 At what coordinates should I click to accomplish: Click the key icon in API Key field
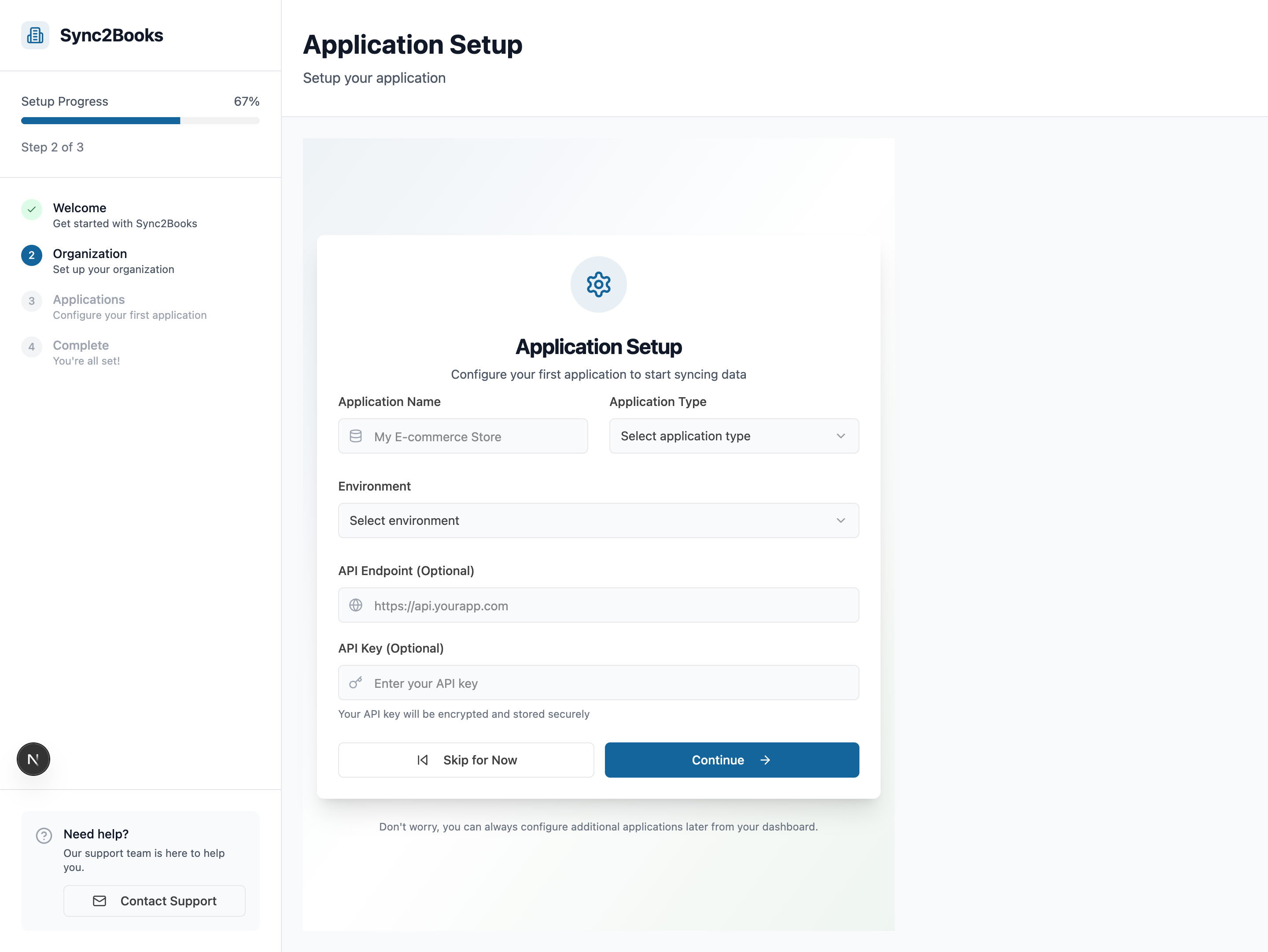(x=355, y=683)
